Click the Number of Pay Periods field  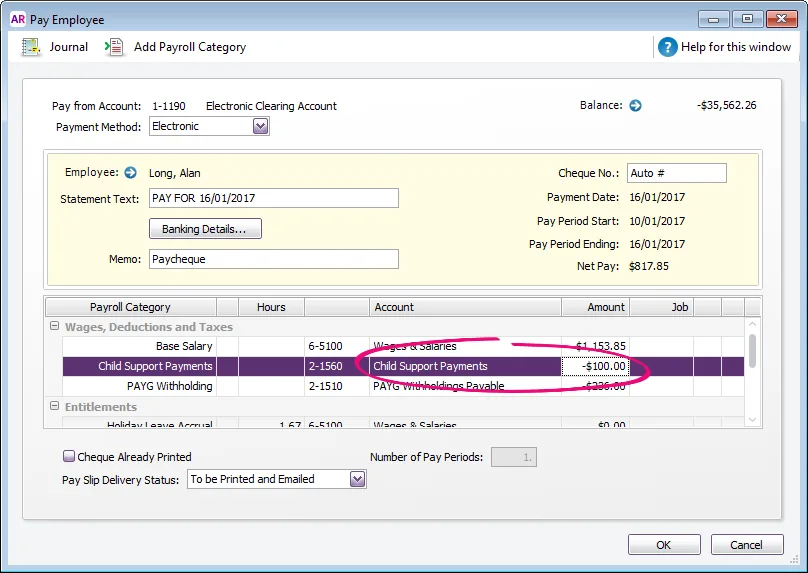point(514,457)
